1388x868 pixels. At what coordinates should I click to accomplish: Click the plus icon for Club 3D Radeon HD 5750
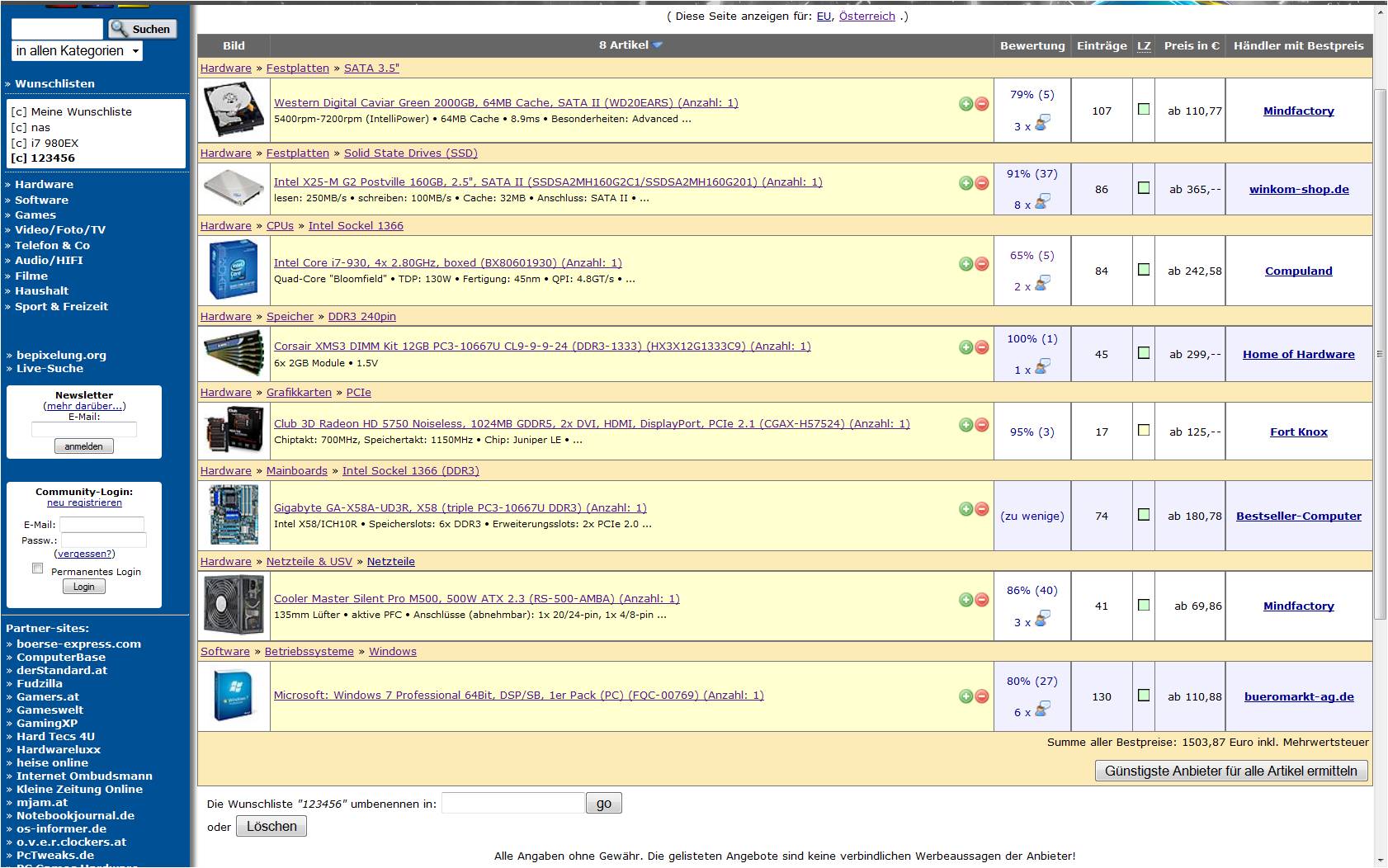click(x=965, y=425)
